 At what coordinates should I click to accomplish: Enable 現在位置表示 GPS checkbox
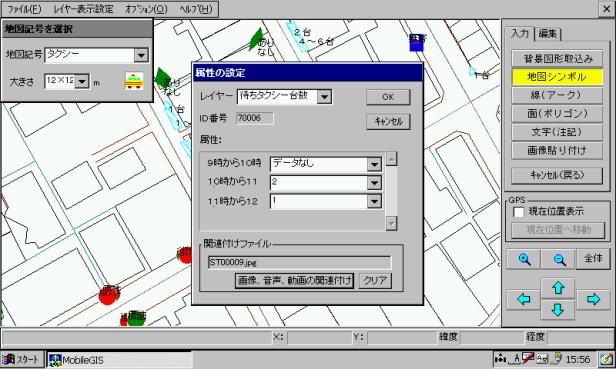[x=519, y=212]
